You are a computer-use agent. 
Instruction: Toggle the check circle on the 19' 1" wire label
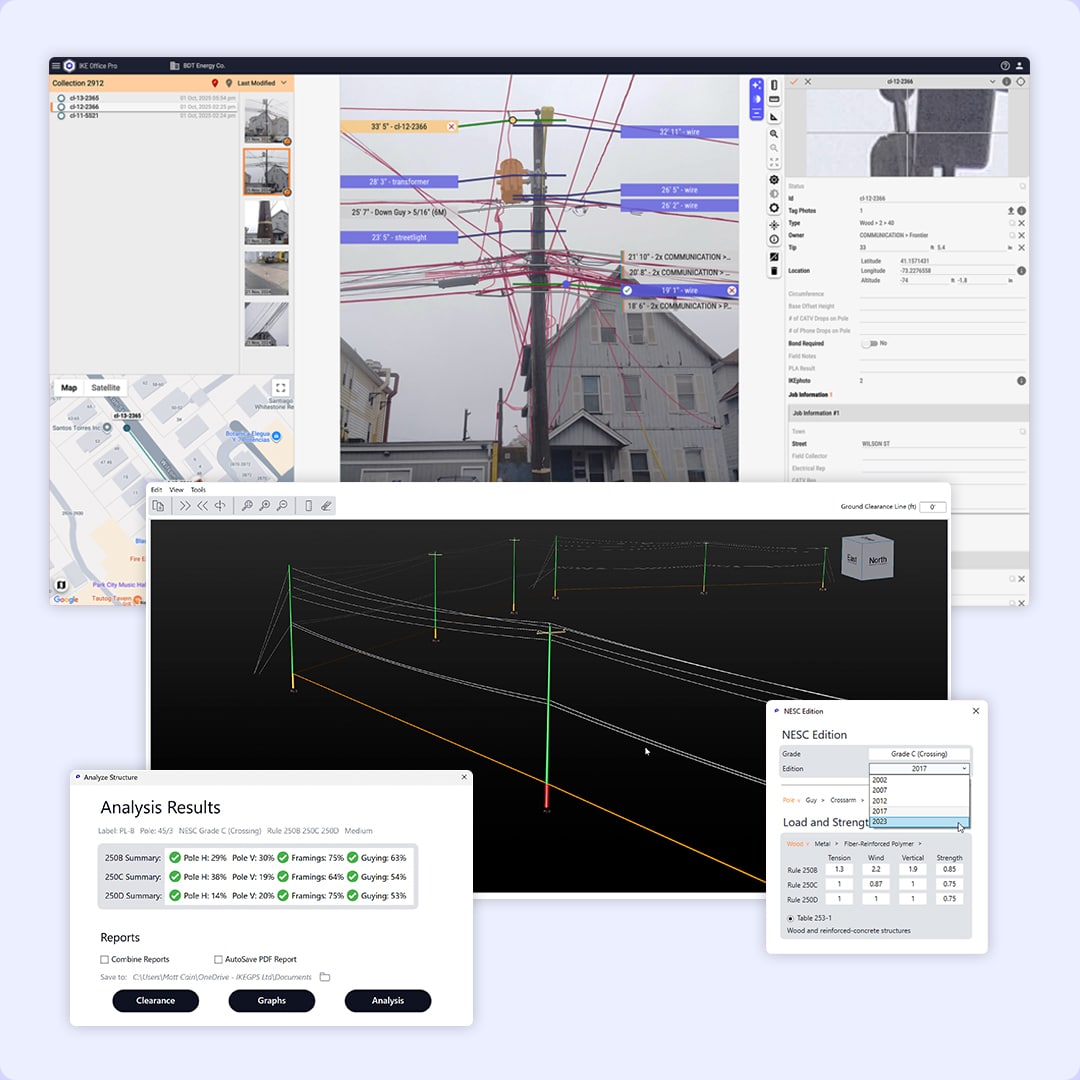click(627, 291)
